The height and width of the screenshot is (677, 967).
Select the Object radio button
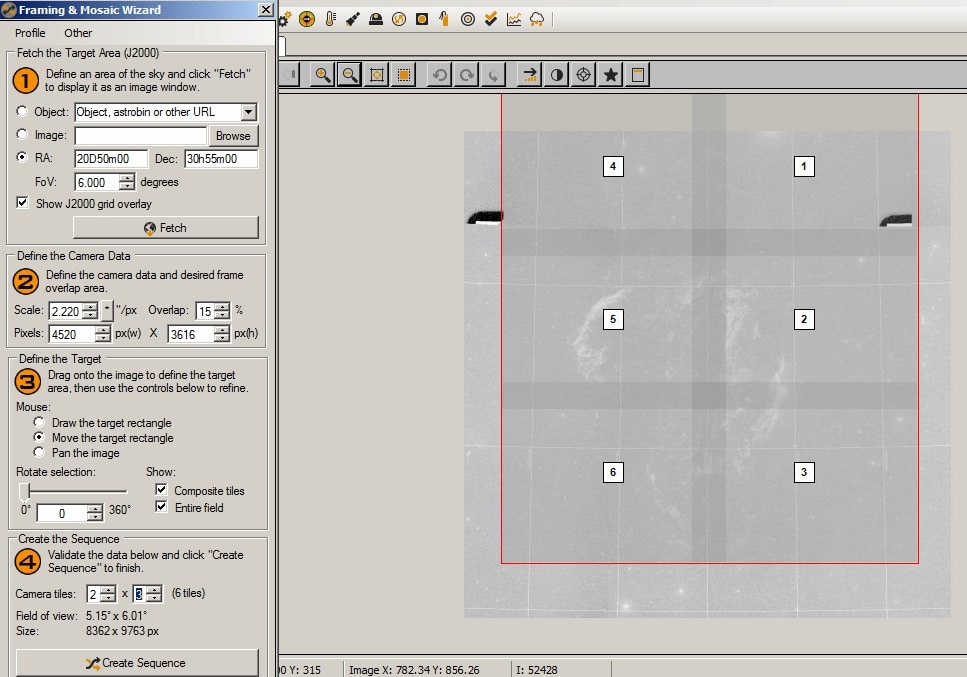point(22,111)
